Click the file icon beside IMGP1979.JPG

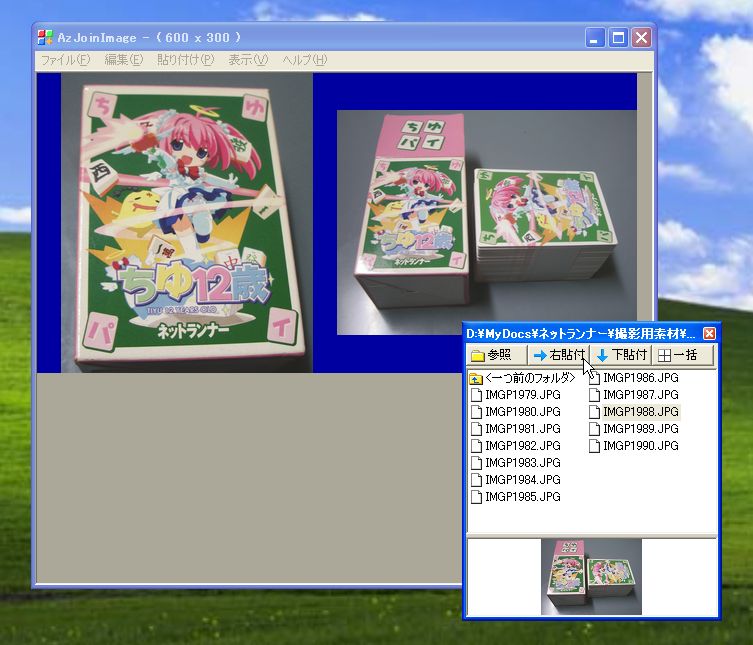[x=476, y=395]
